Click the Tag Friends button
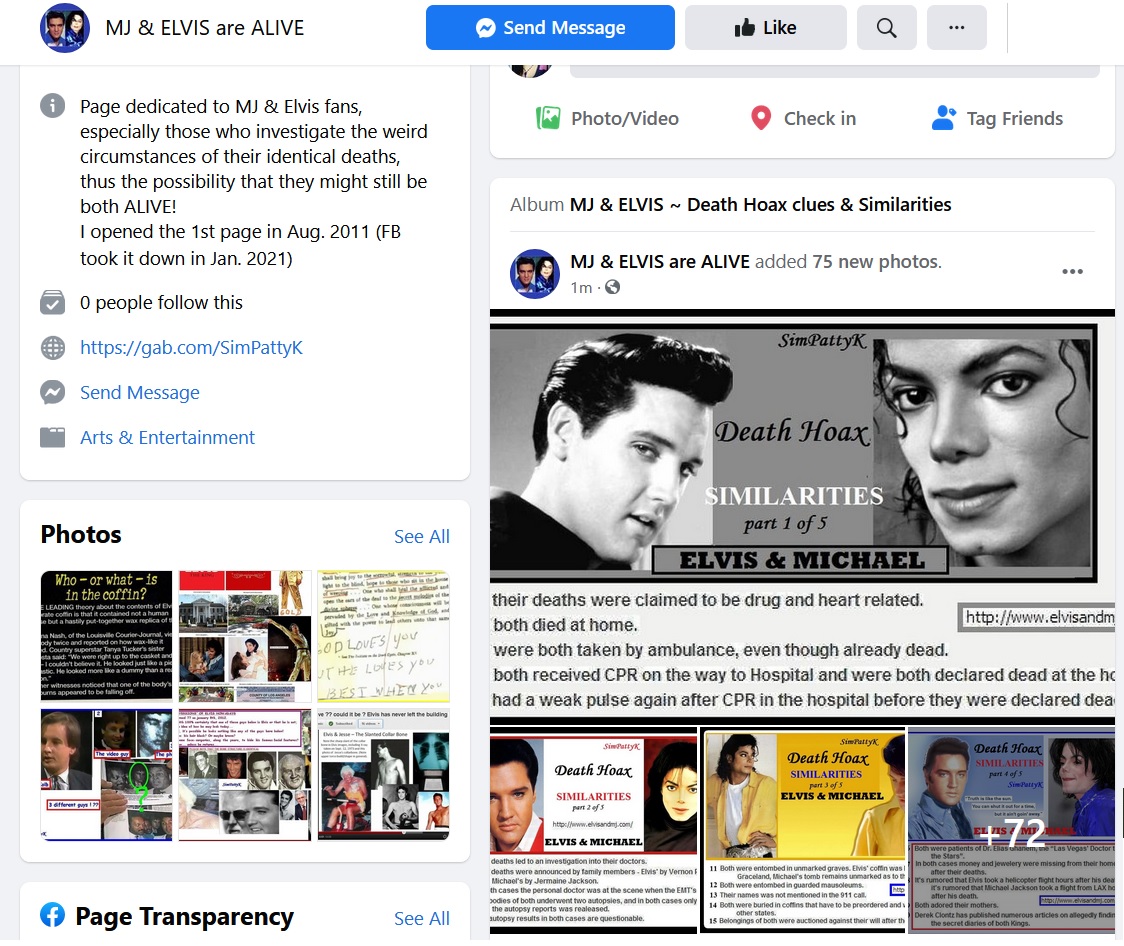Screen dimensions: 1124x946 point(997,118)
